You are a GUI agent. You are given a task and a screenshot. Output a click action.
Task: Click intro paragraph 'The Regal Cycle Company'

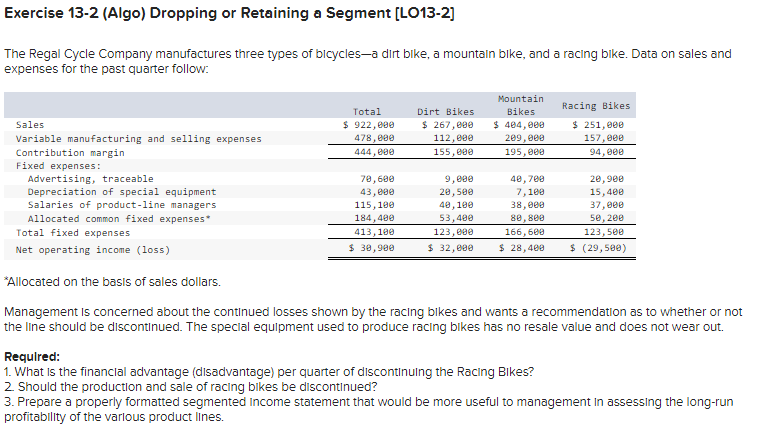368,61
